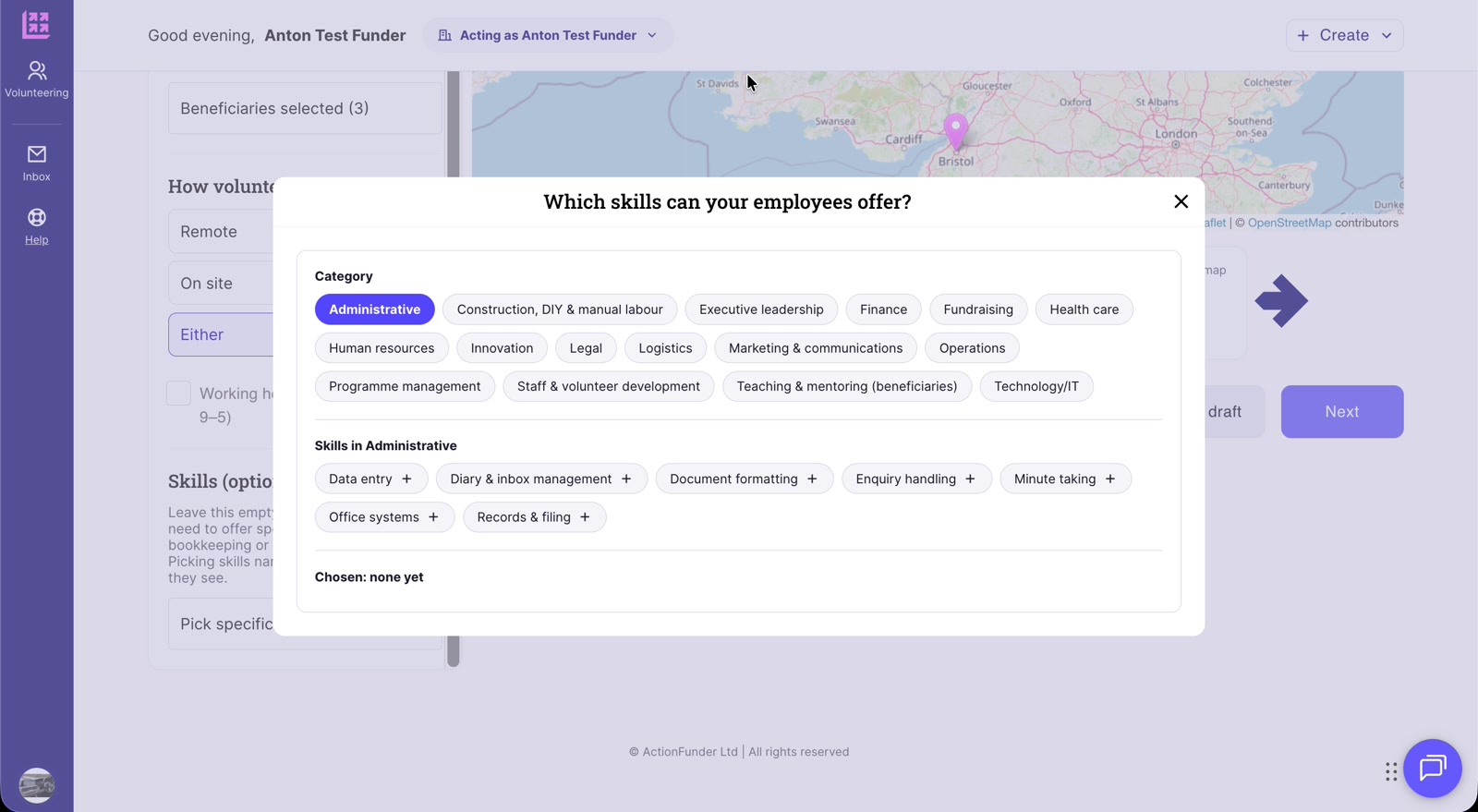Select the Programme management category
The width and height of the screenshot is (1478, 812).
click(405, 386)
